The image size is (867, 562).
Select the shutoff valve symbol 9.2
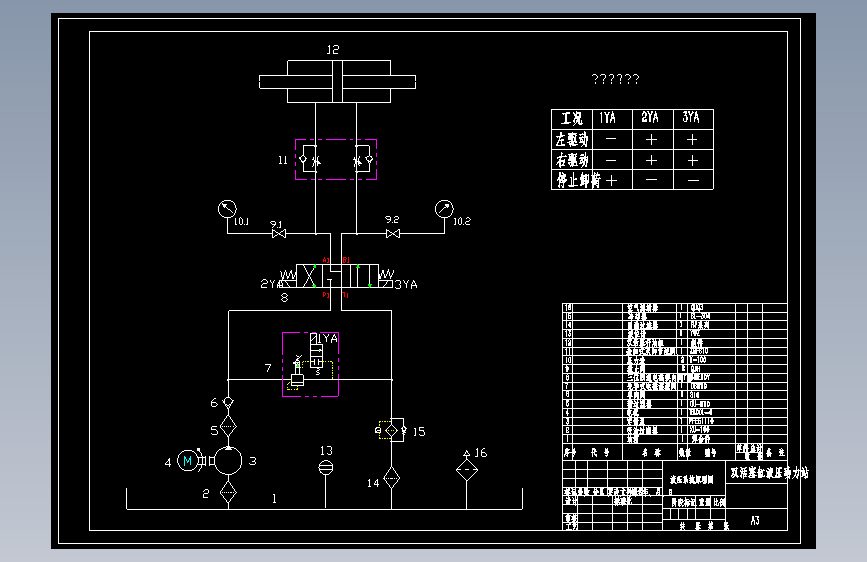click(393, 233)
